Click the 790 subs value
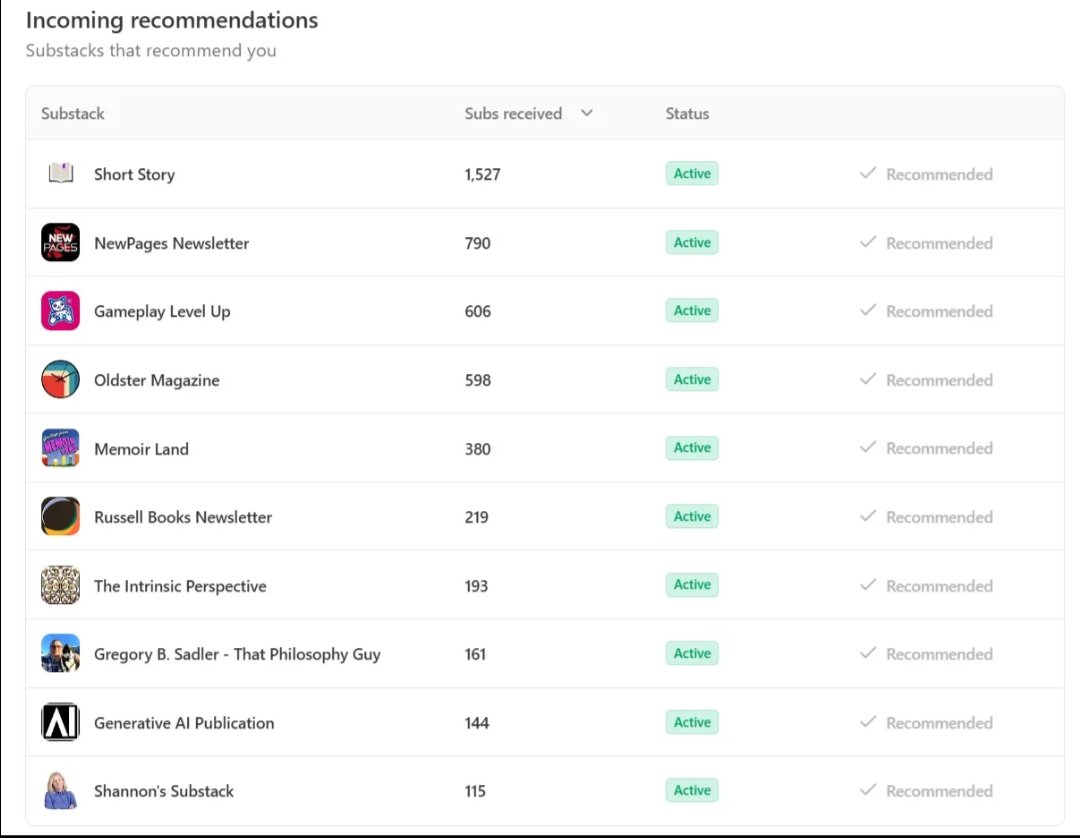The width and height of the screenshot is (1080, 838). 477,244
